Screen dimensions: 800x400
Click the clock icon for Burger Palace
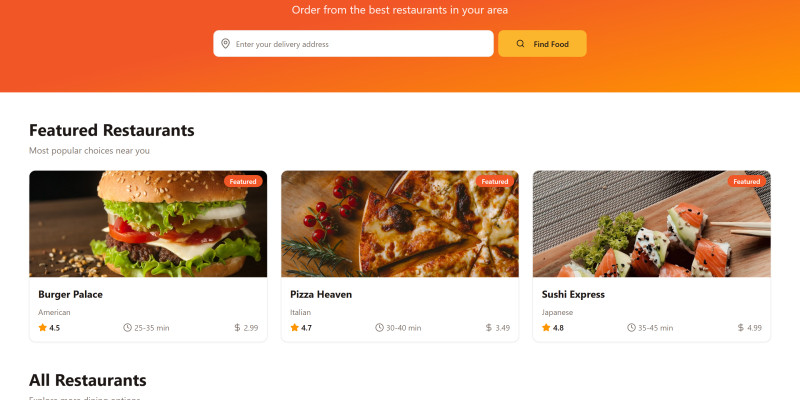coord(127,328)
